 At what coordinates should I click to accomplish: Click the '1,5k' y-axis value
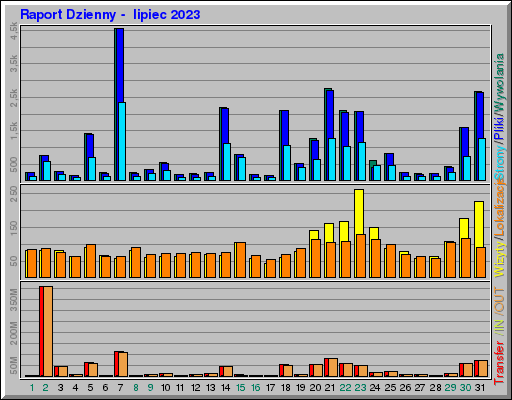tap(14, 130)
